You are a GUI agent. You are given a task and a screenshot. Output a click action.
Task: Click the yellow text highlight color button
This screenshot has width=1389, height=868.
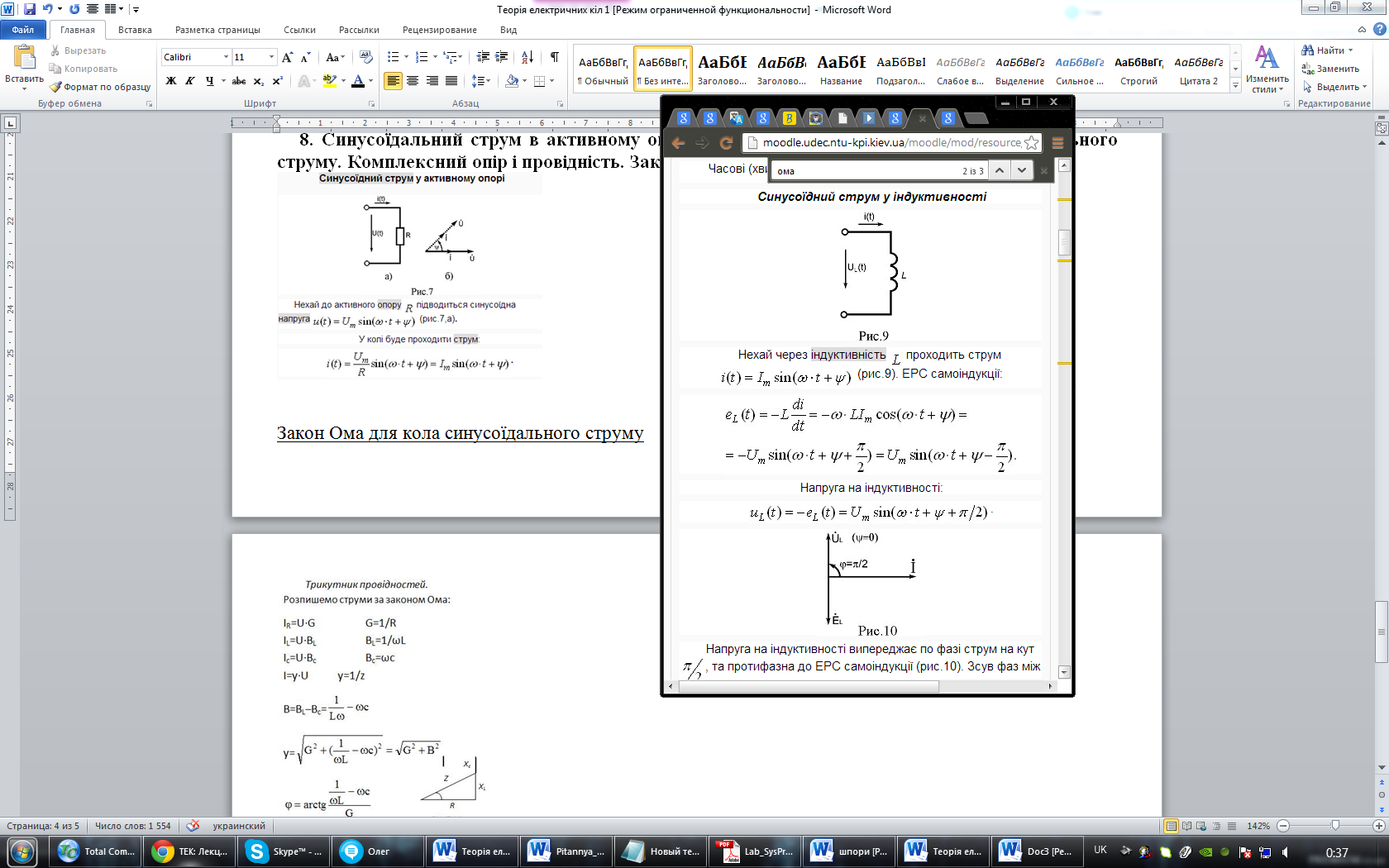[329, 81]
